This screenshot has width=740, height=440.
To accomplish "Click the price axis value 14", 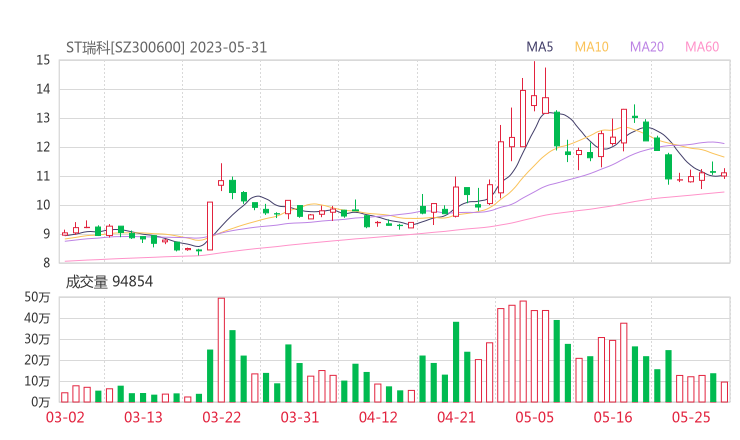I will click(x=43, y=89).
